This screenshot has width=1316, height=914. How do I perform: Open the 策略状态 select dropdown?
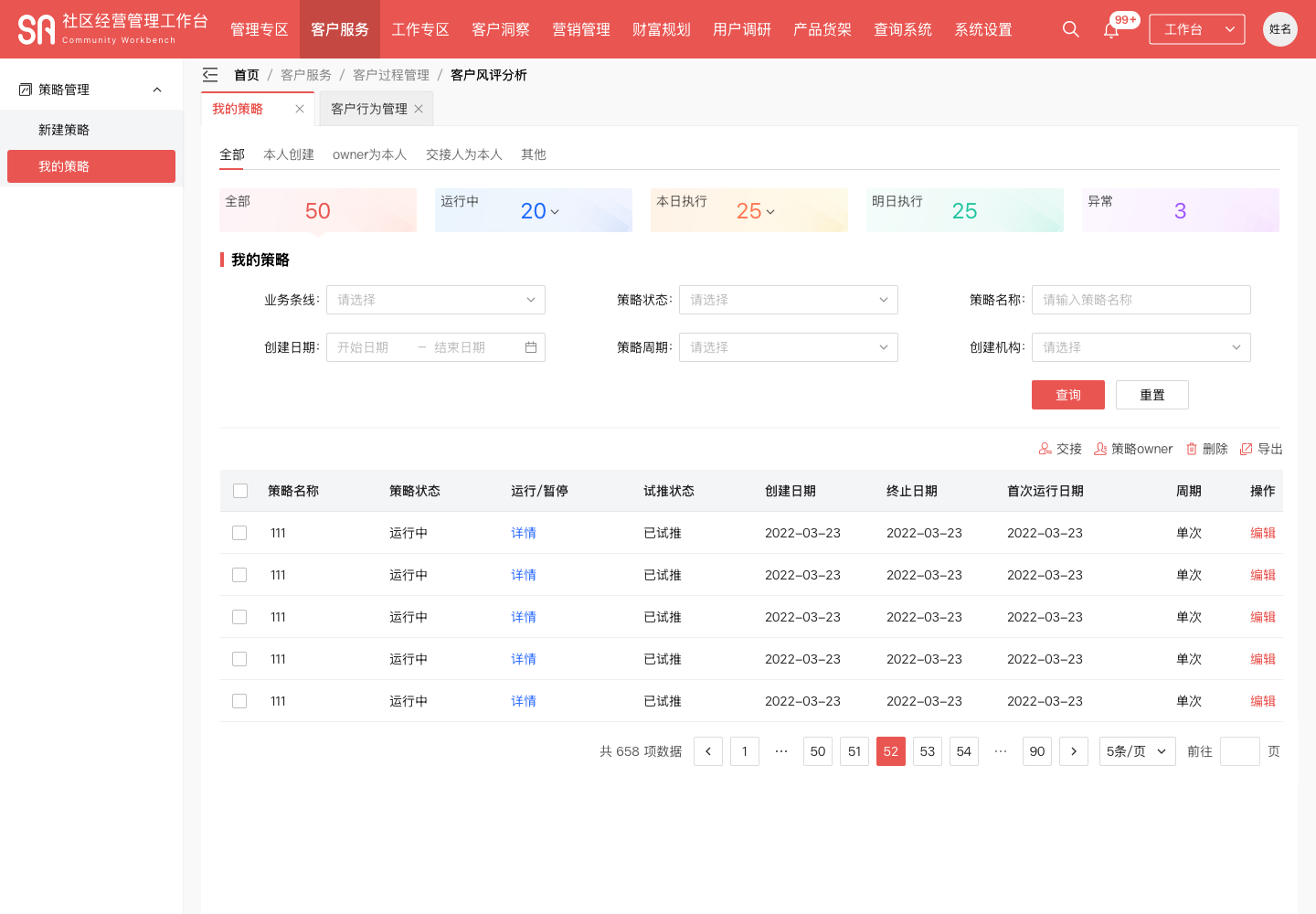789,300
